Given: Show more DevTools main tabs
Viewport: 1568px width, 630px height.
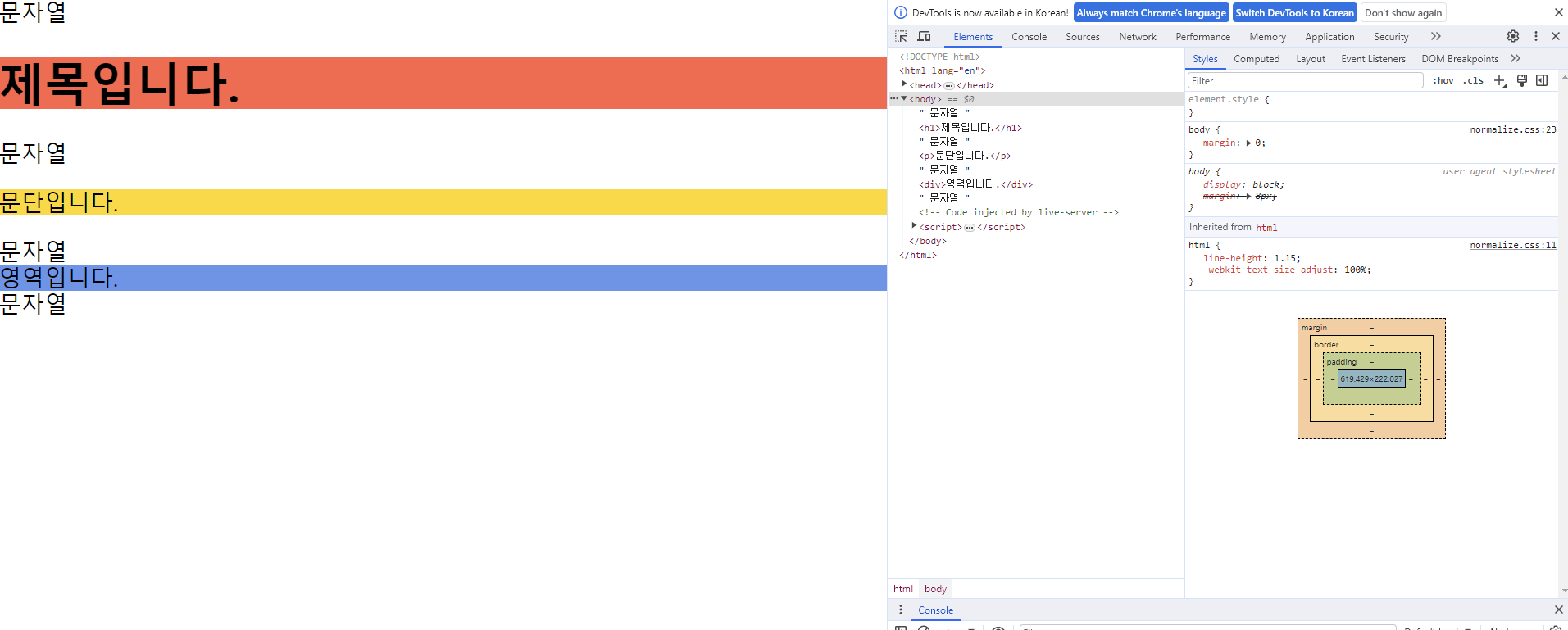Looking at the screenshot, I should click(1436, 36).
